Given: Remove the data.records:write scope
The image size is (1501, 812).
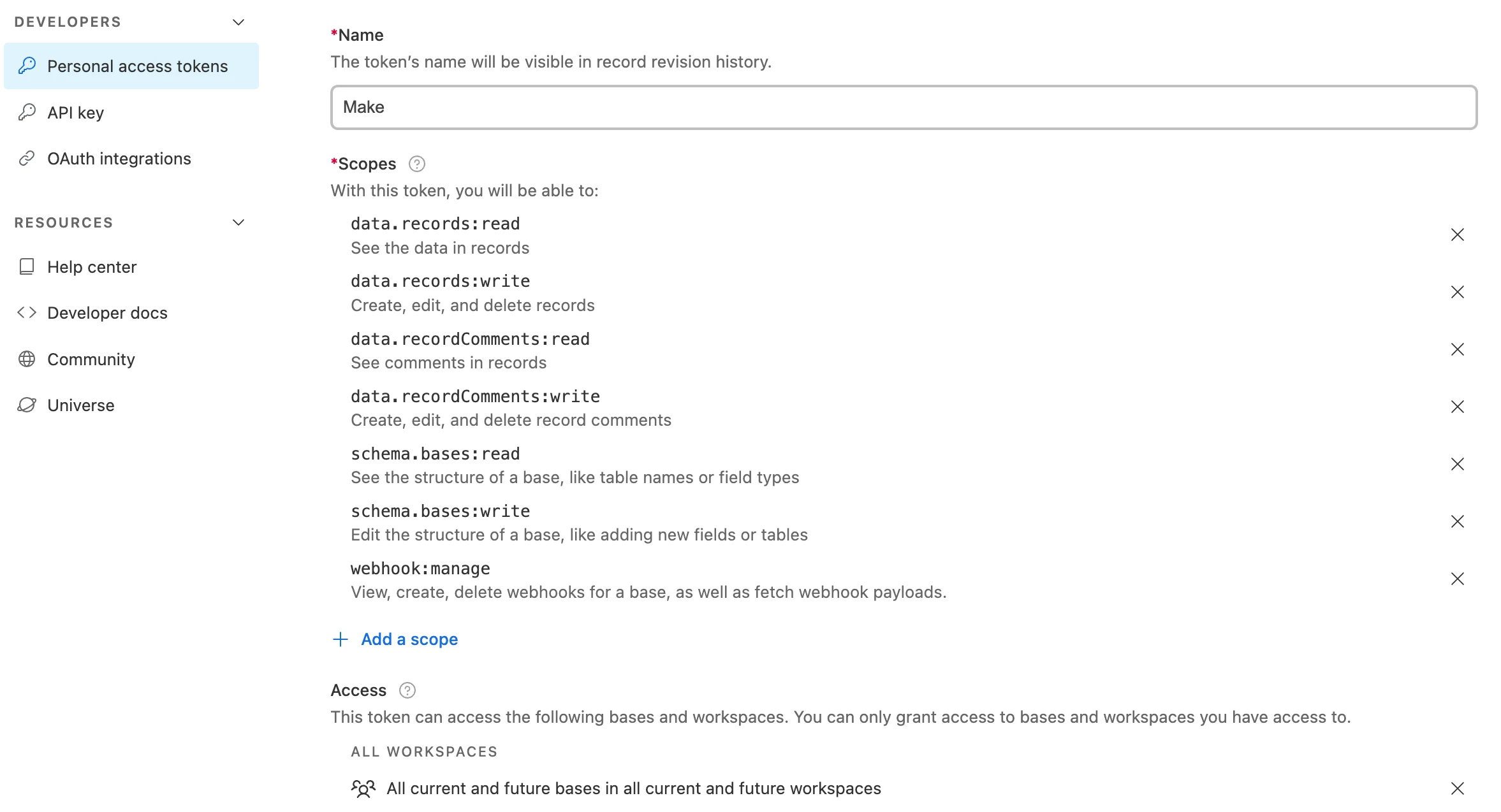Looking at the screenshot, I should pyautogui.click(x=1457, y=292).
